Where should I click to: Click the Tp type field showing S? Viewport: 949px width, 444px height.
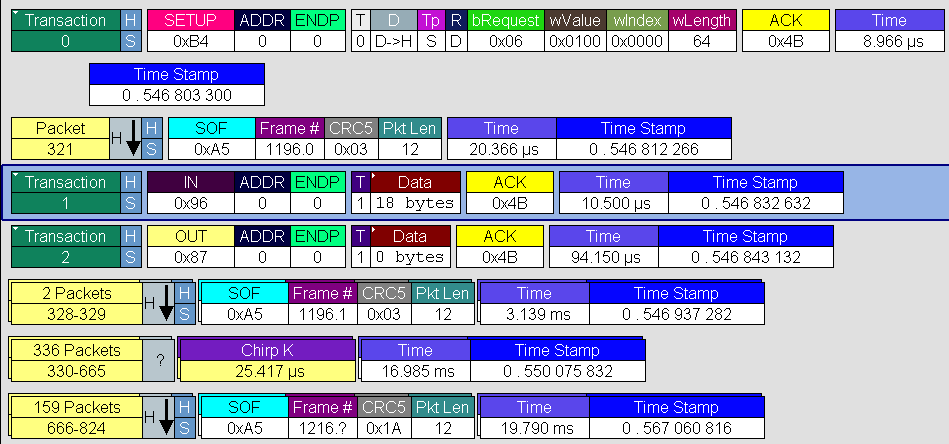coord(431,31)
